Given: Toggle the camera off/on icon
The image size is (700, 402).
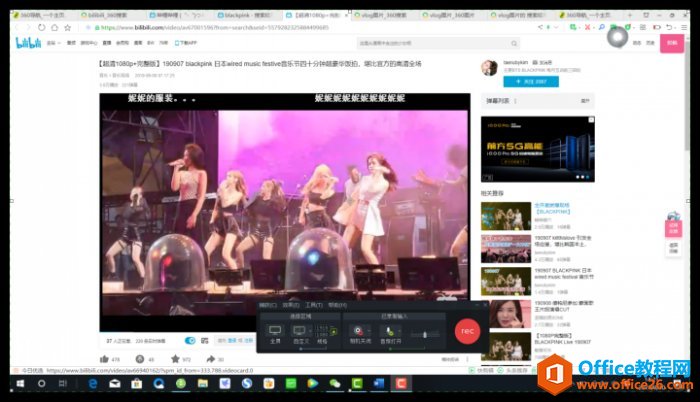Looking at the screenshot, I should coord(358,330).
